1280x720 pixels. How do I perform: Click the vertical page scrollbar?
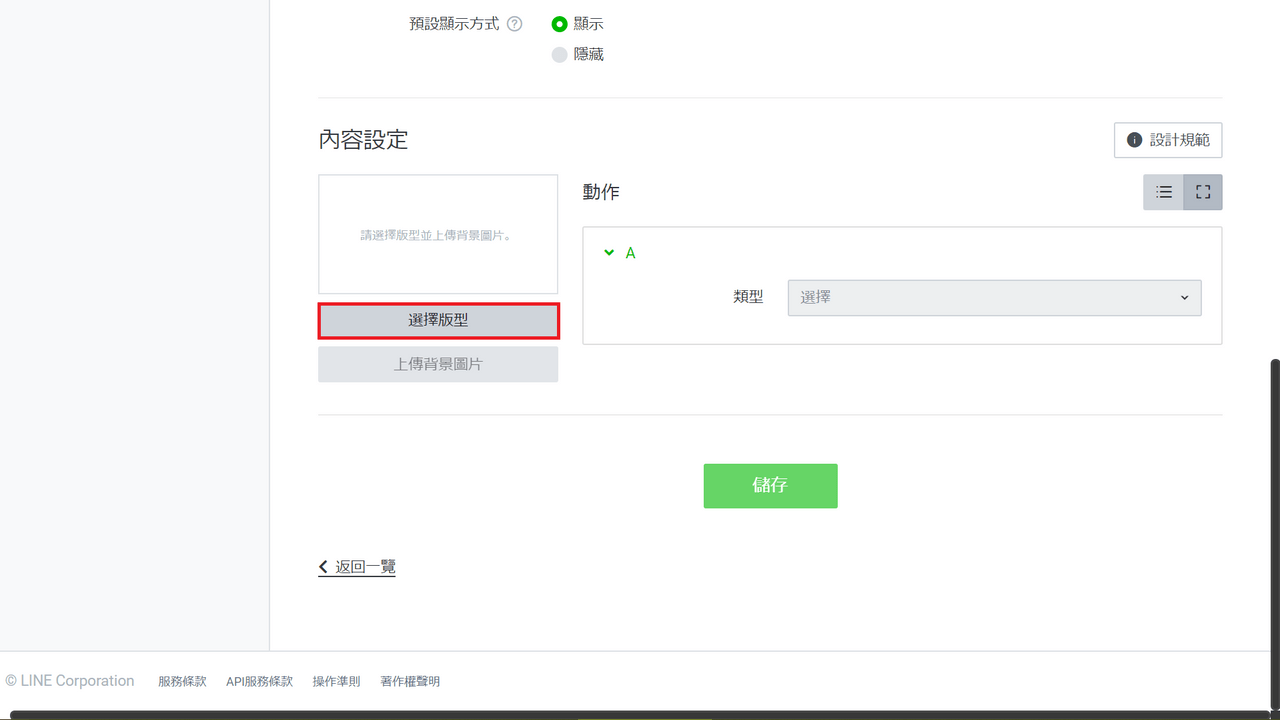pyautogui.click(x=1274, y=533)
